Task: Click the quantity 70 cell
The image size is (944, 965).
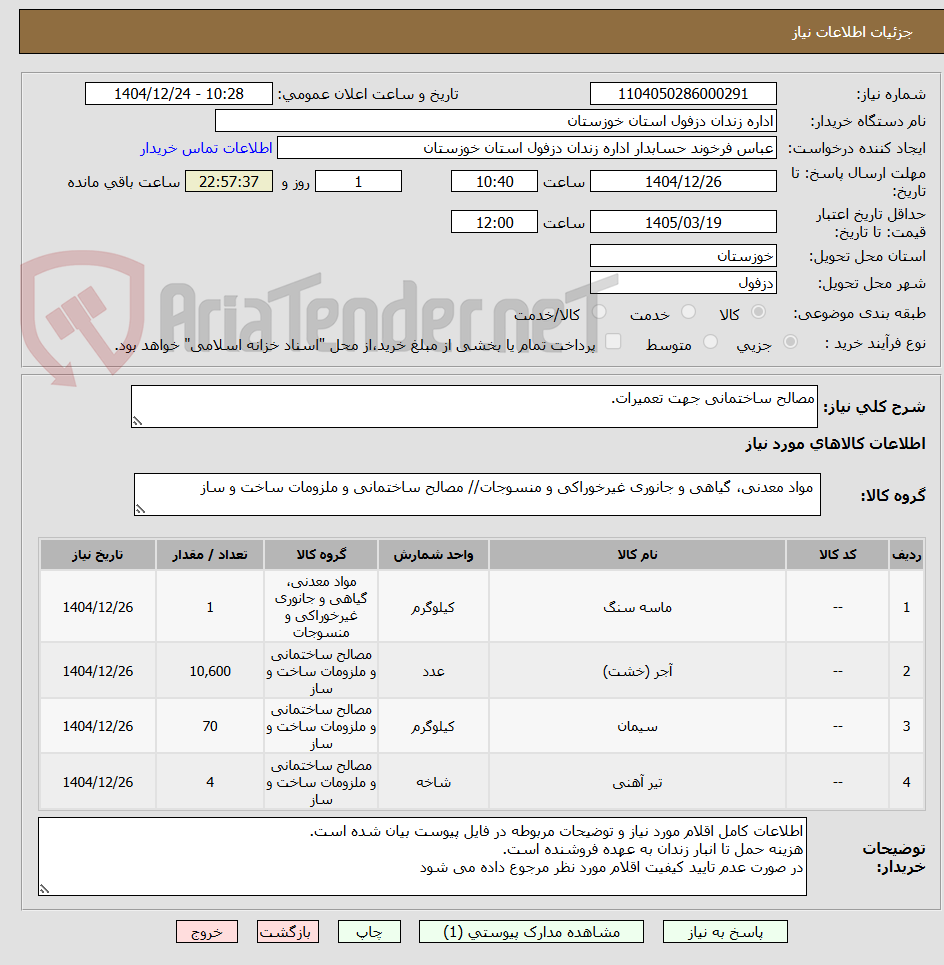Action: coord(210,726)
